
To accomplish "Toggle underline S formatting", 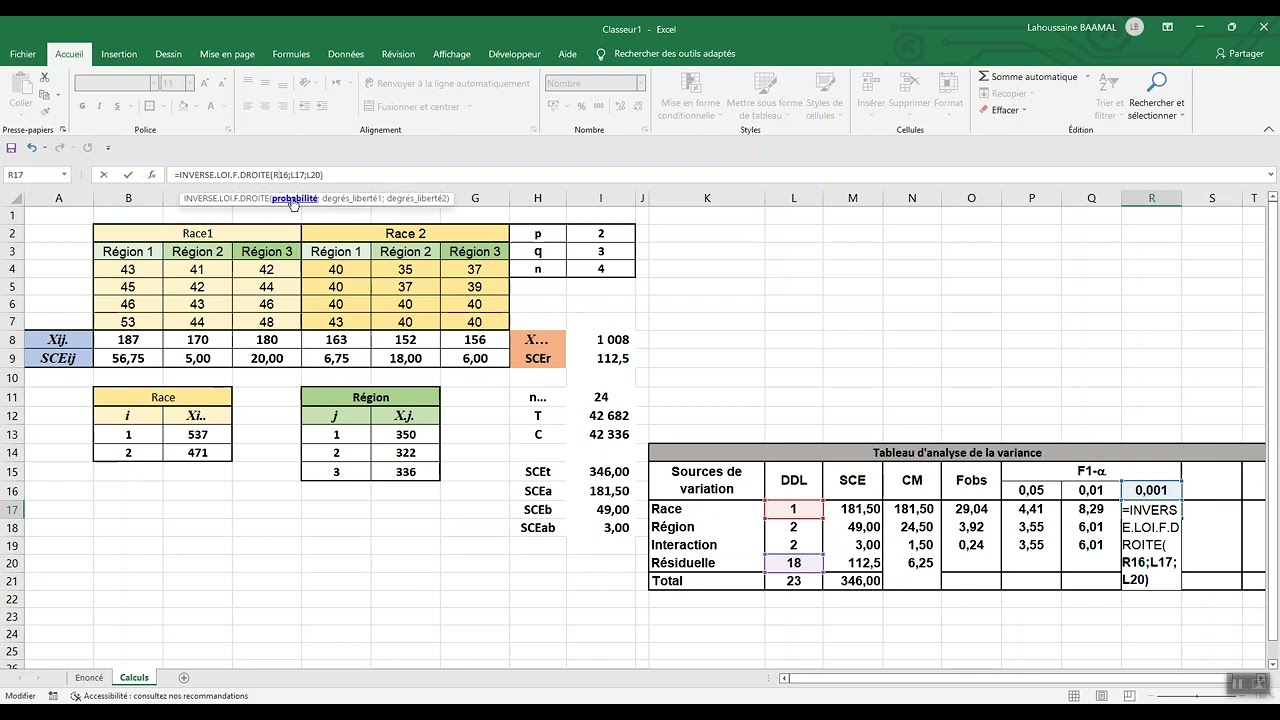I will point(117,106).
